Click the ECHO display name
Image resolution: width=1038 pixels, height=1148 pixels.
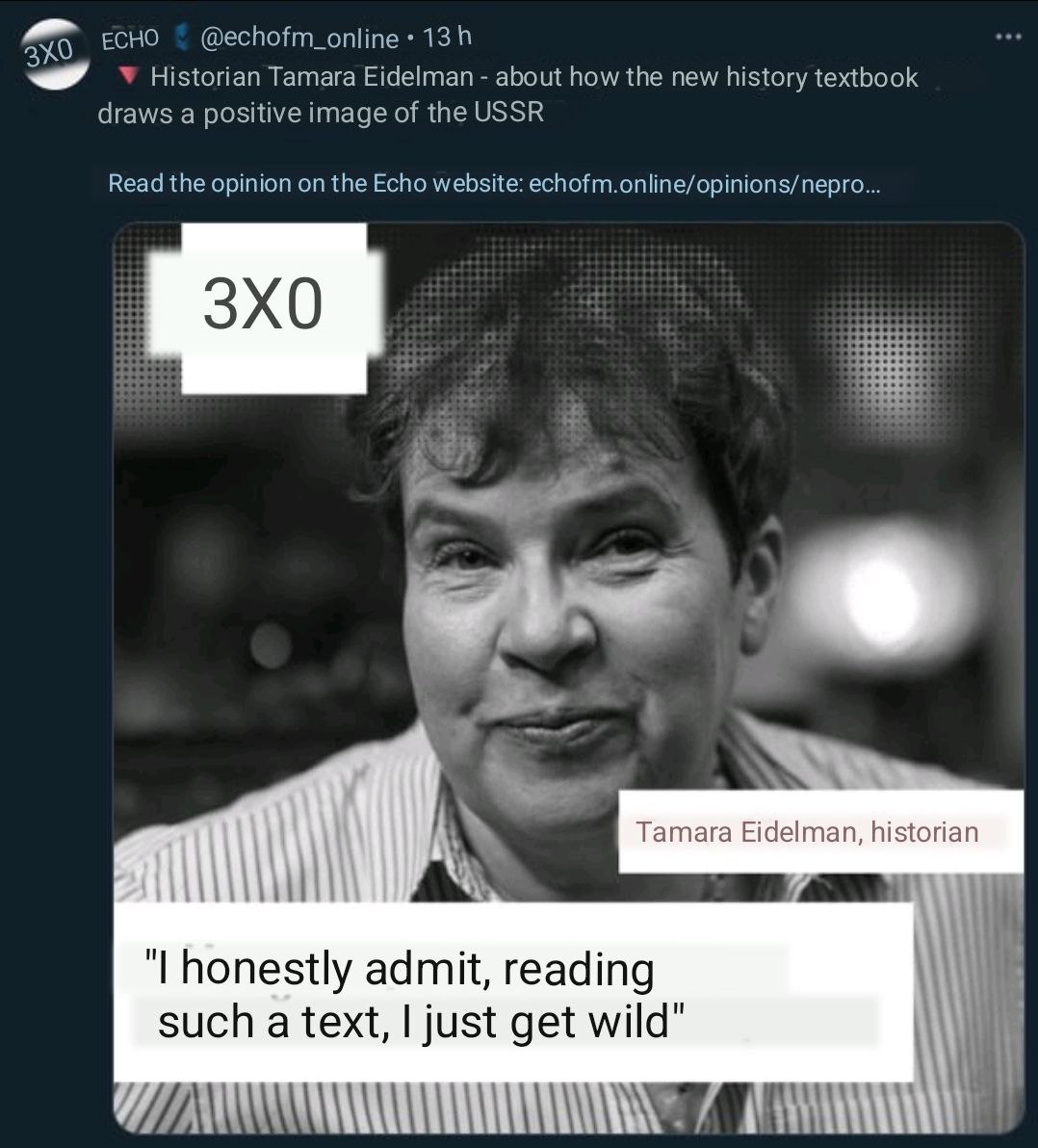coord(130,39)
